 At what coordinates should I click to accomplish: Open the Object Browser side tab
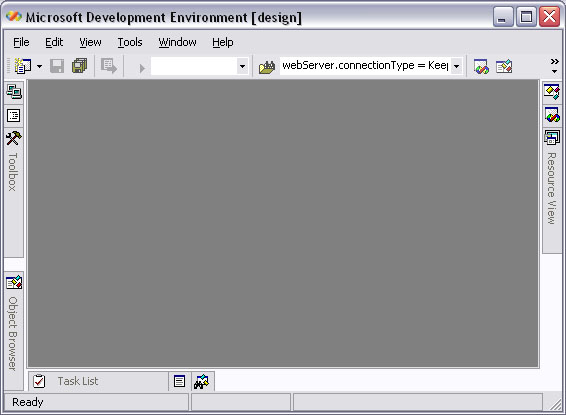(14, 330)
